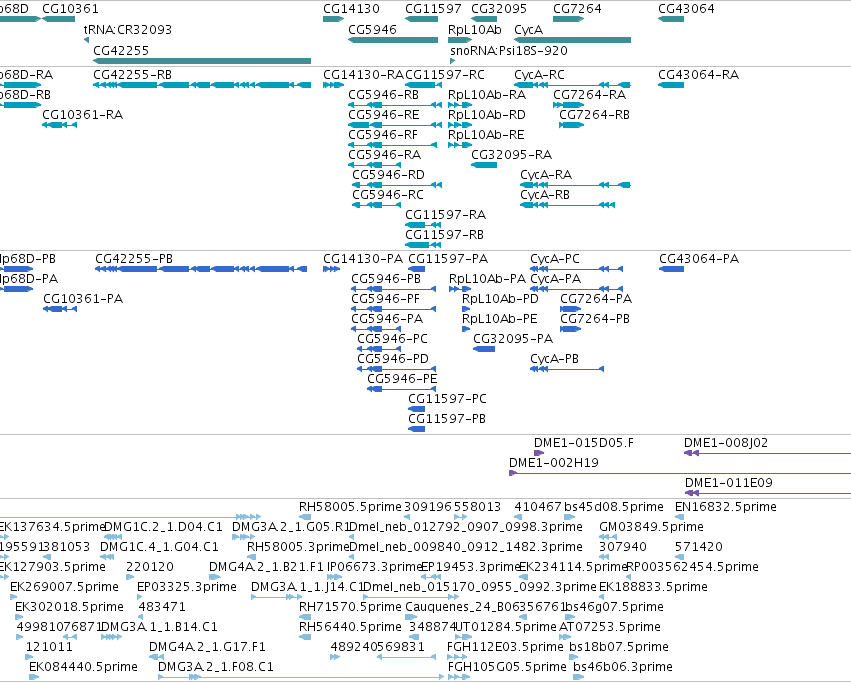Click transcript CG5946-RB
This screenshot has width=851, height=682.
click(383, 95)
